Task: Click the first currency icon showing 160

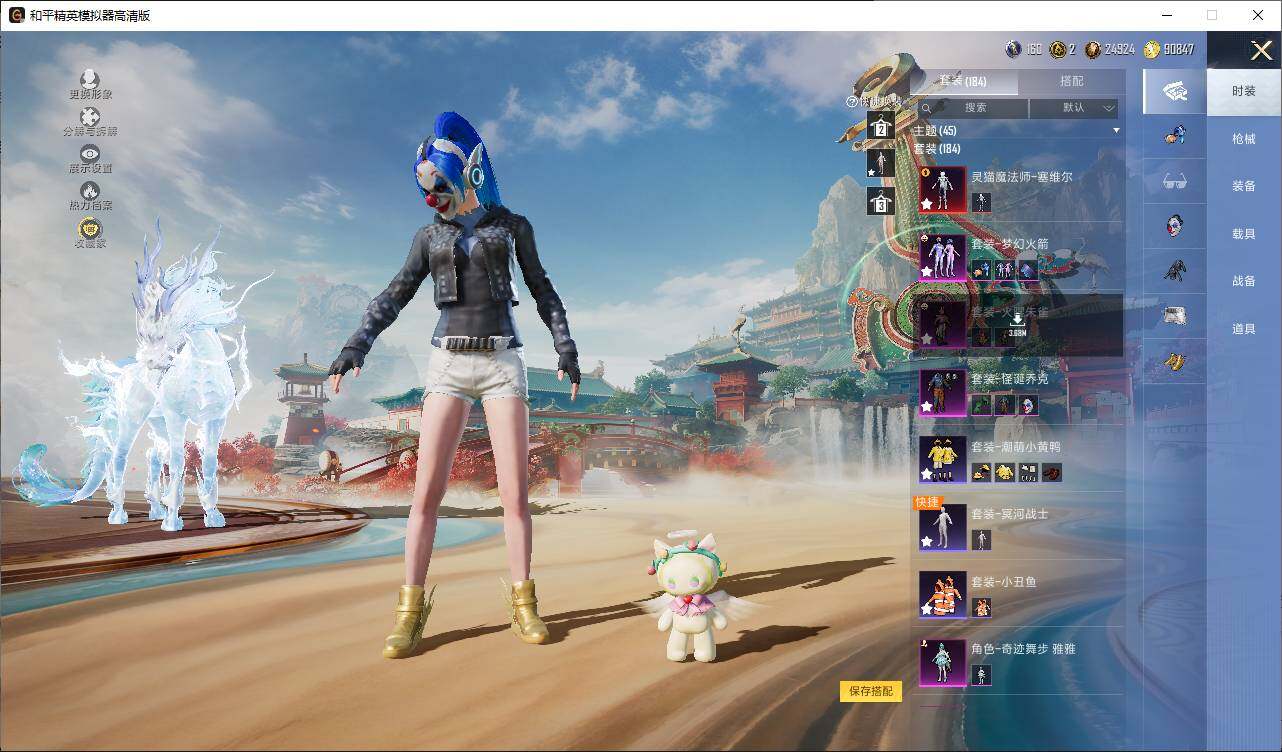Action: point(1013,49)
